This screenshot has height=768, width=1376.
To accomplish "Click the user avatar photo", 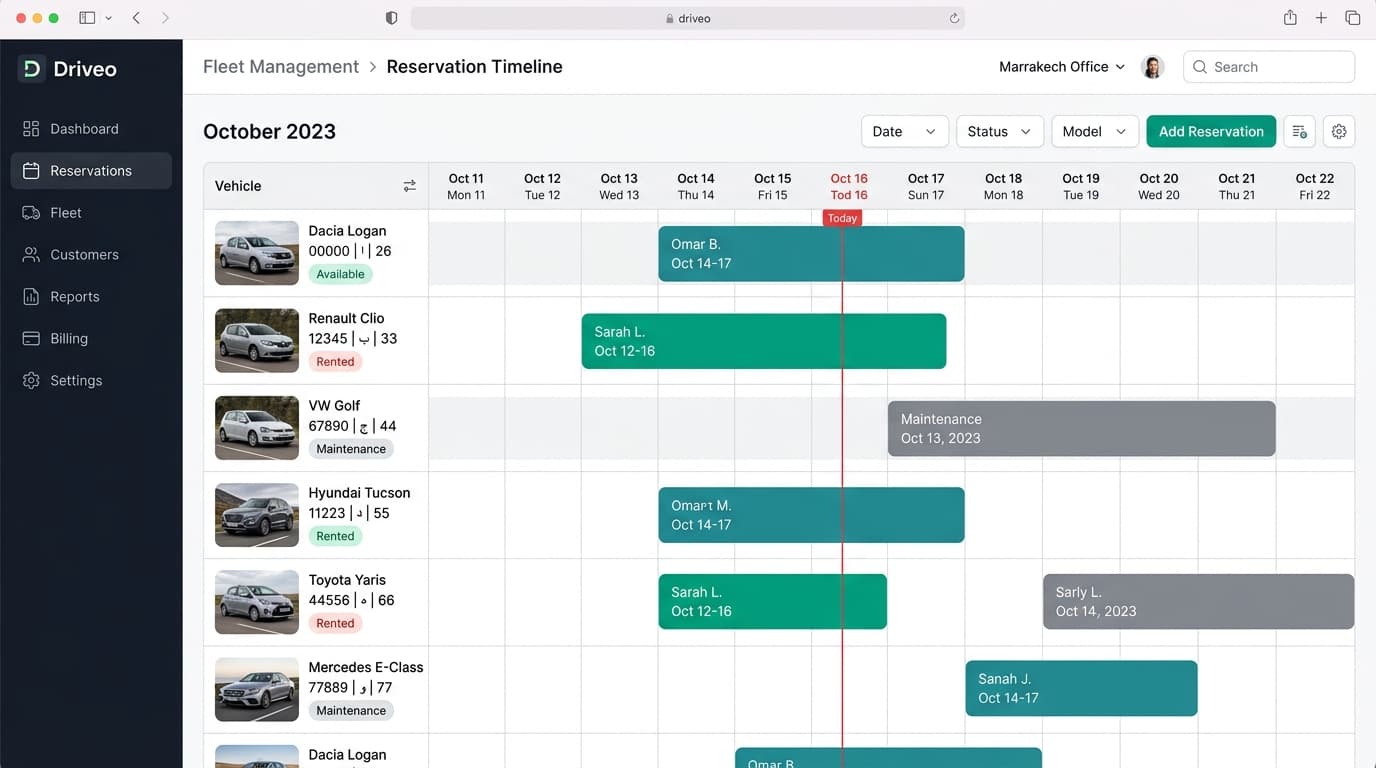I will 1153,67.
